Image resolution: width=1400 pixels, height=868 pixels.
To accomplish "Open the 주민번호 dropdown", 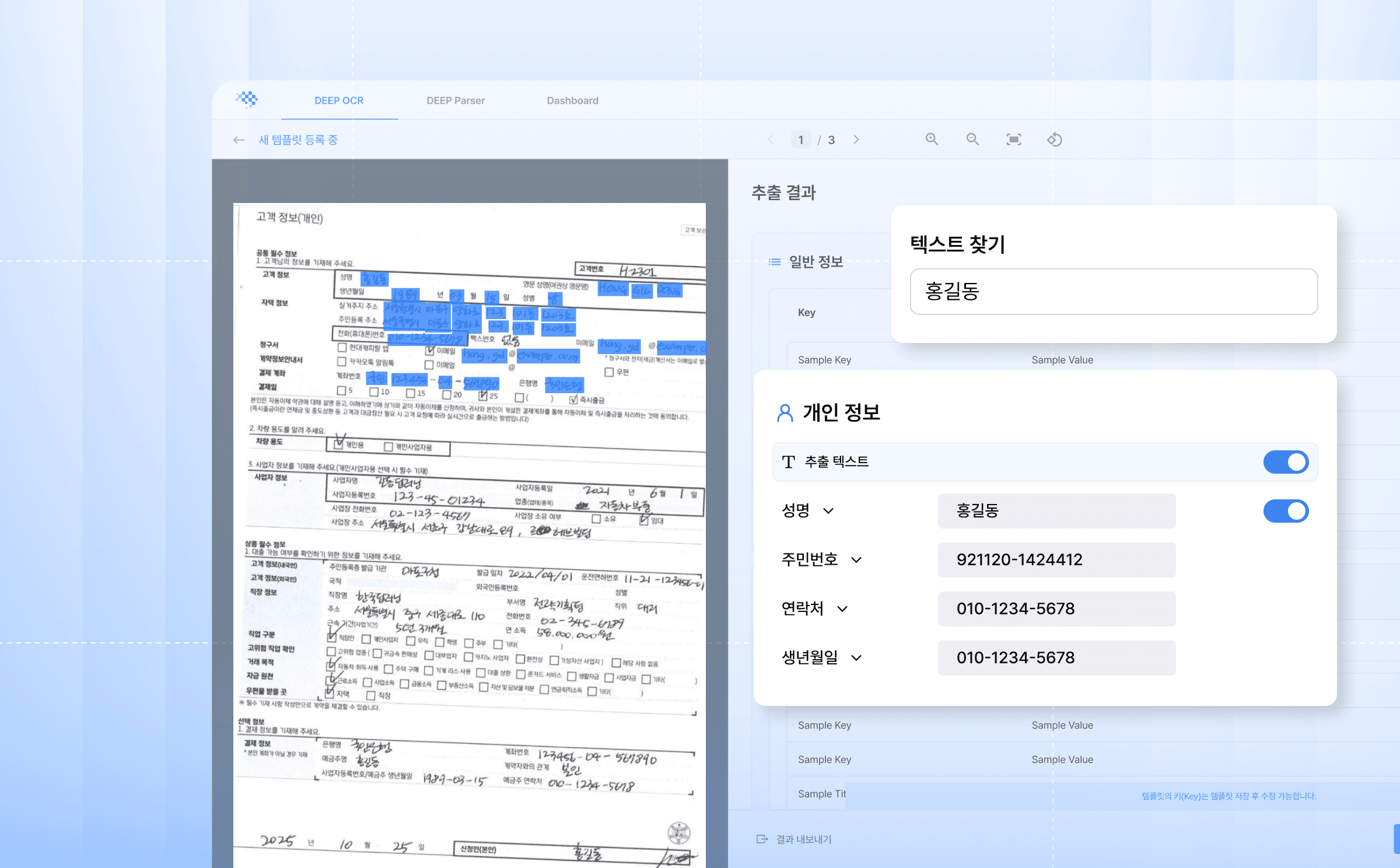I will coord(856,560).
